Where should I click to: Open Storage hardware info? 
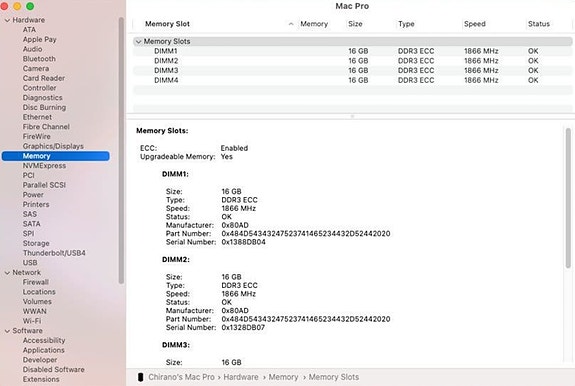tap(36, 243)
